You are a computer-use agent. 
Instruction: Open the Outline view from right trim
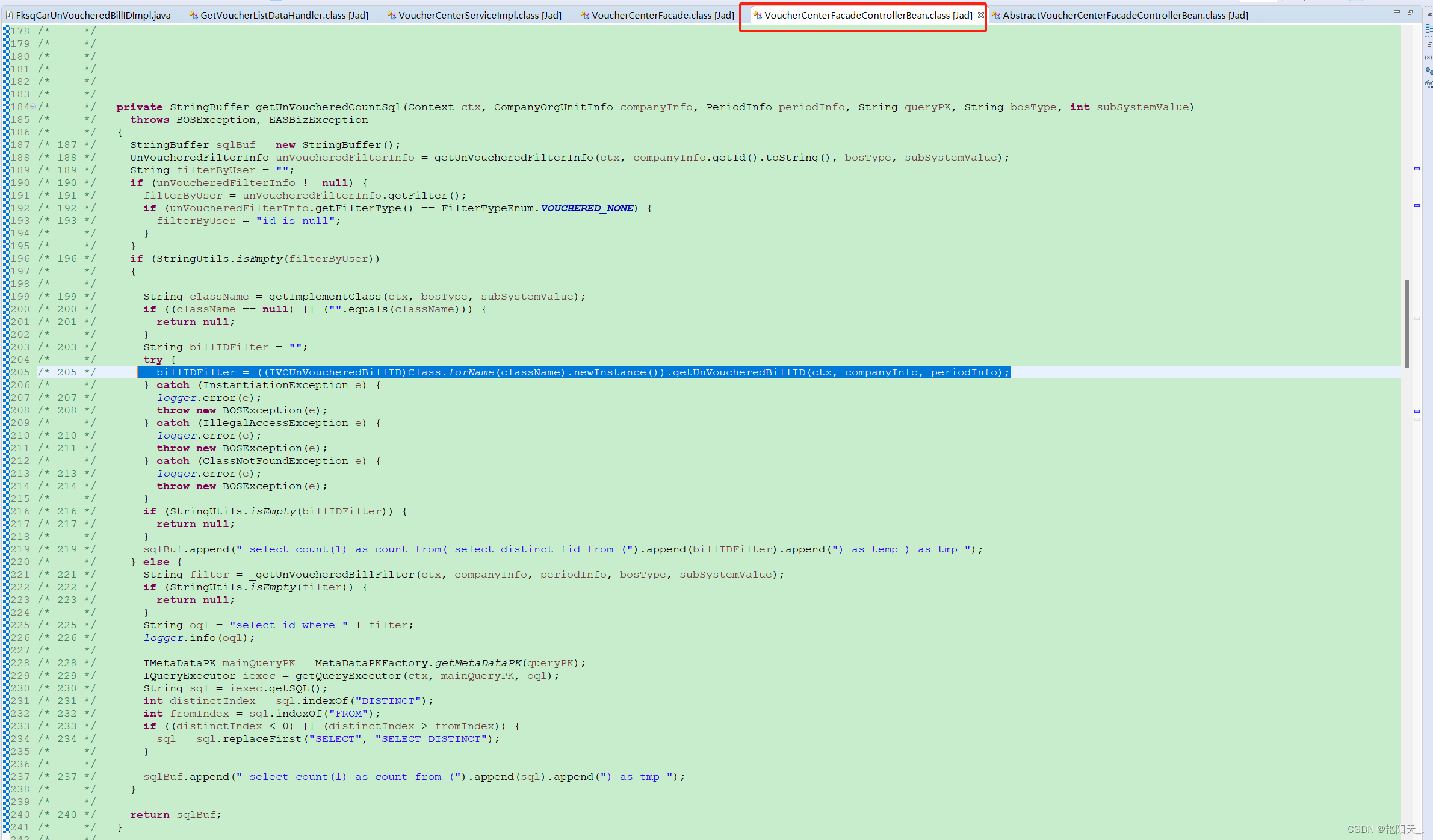tap(1429, 28)
